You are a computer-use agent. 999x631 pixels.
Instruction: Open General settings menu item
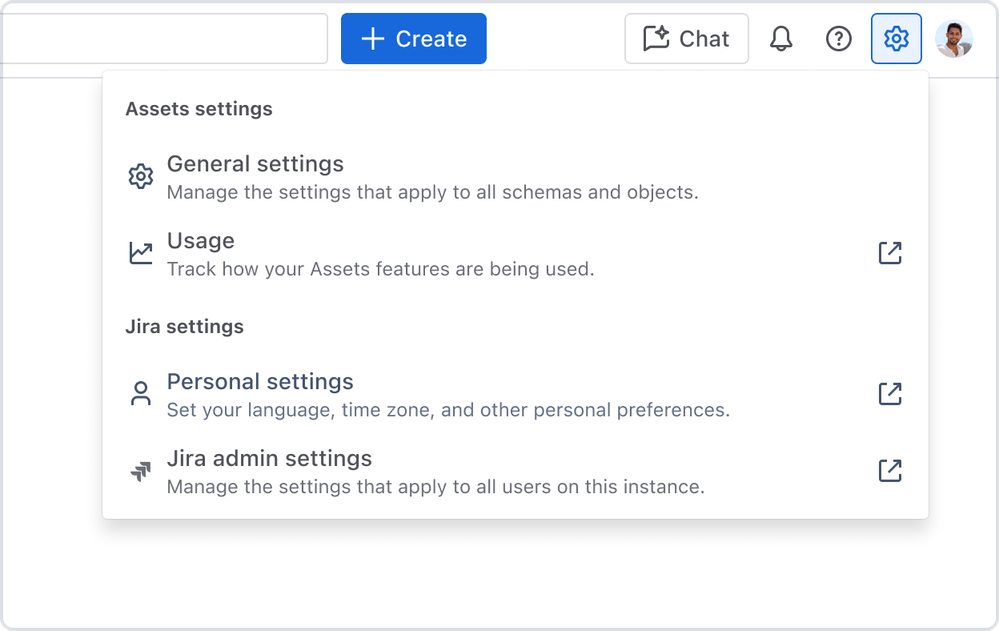tap(515, 177)
